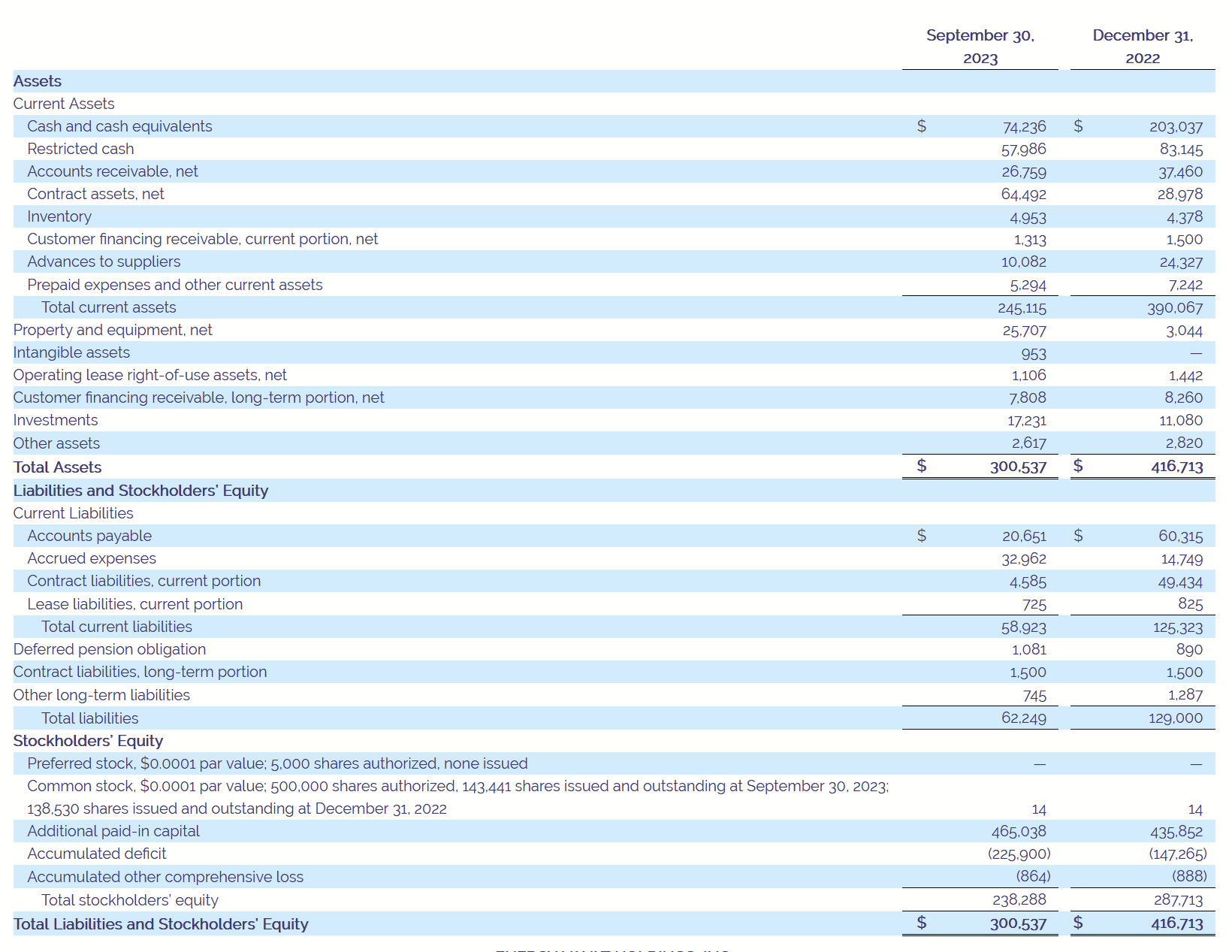Select the Total liabilities value 129,000
The image size is (1232, 952).
pos(1175,718)
